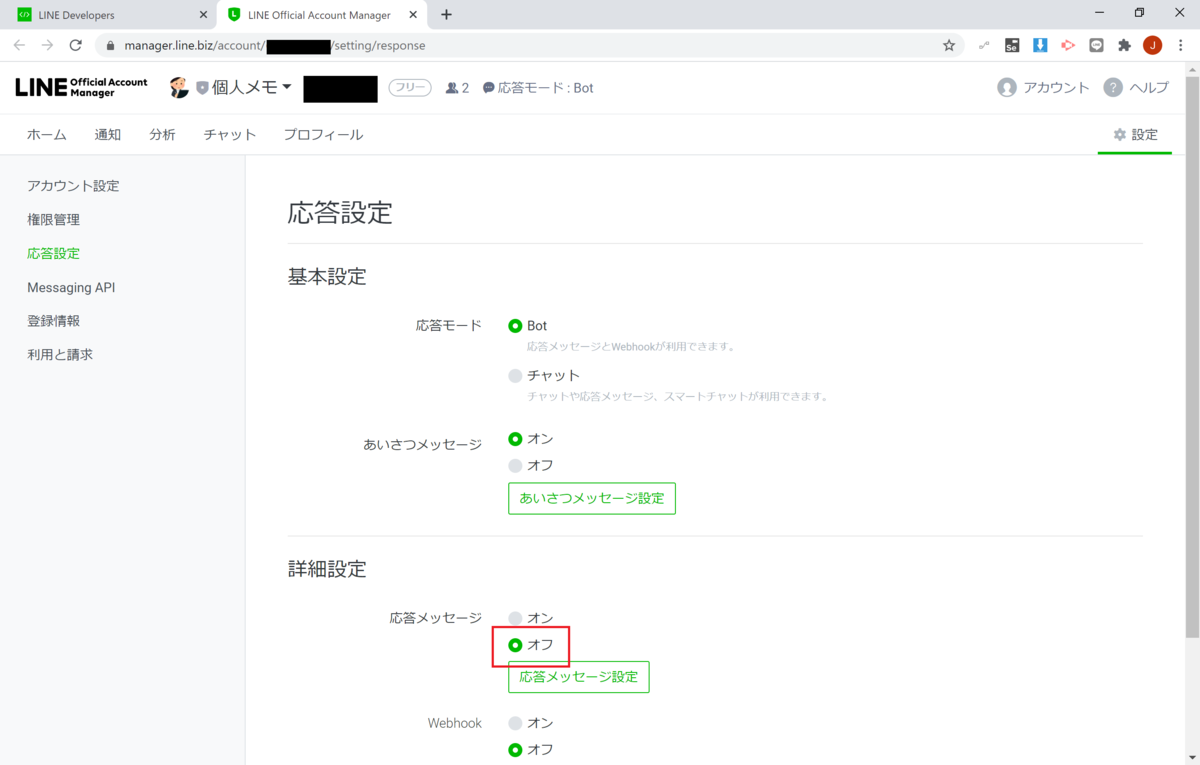Screen dimensions: 1200x765
Task: Open the Messaging API sidebar page
Action: (70, 287)
